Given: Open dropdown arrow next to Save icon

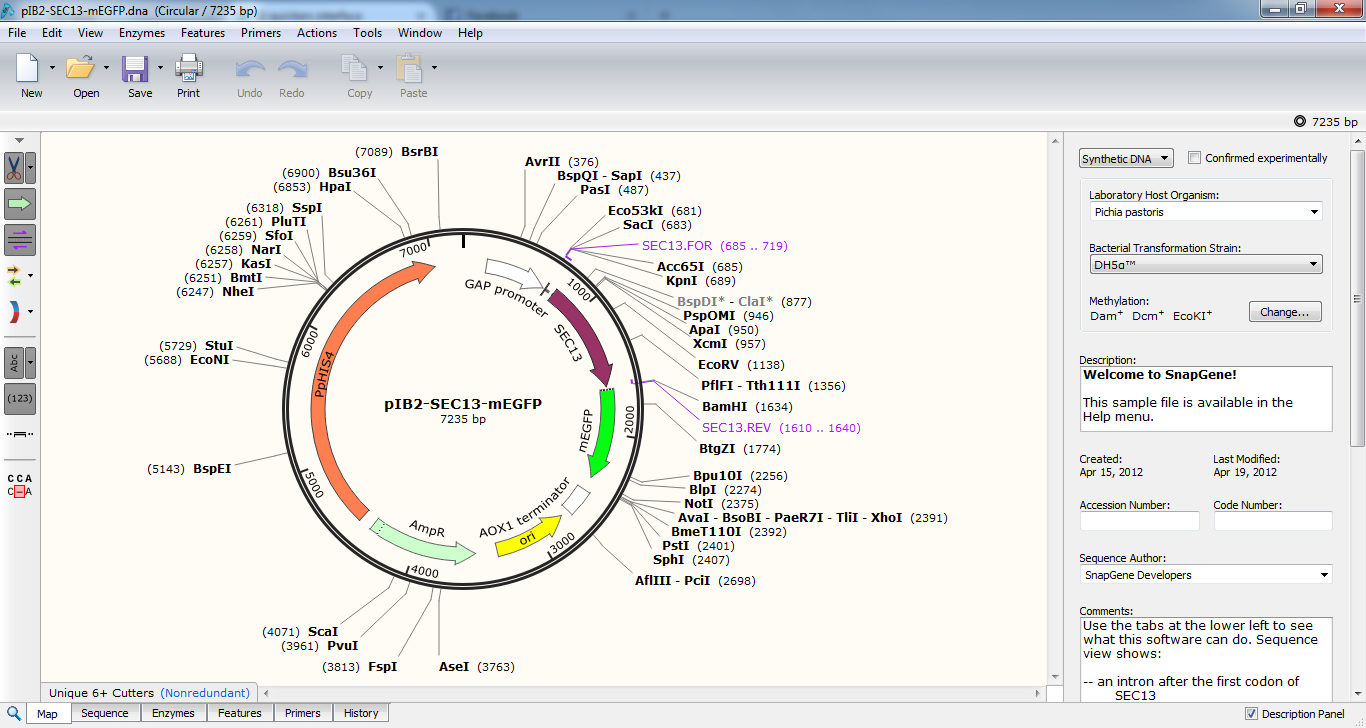Looking at the screenshot, I should [x=160, y=68].
